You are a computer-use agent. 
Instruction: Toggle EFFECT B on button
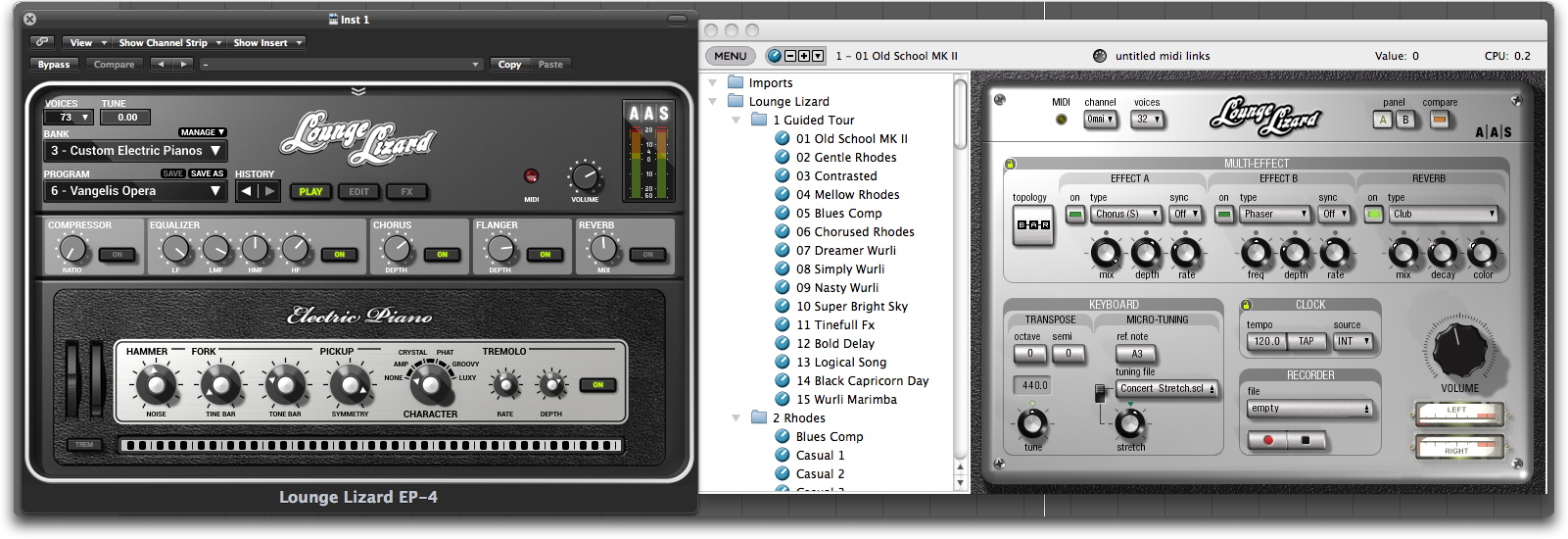pos(1224,214)
